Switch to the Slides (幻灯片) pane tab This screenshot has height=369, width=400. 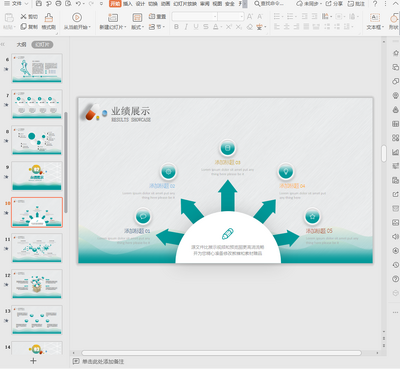pos(42,44)
